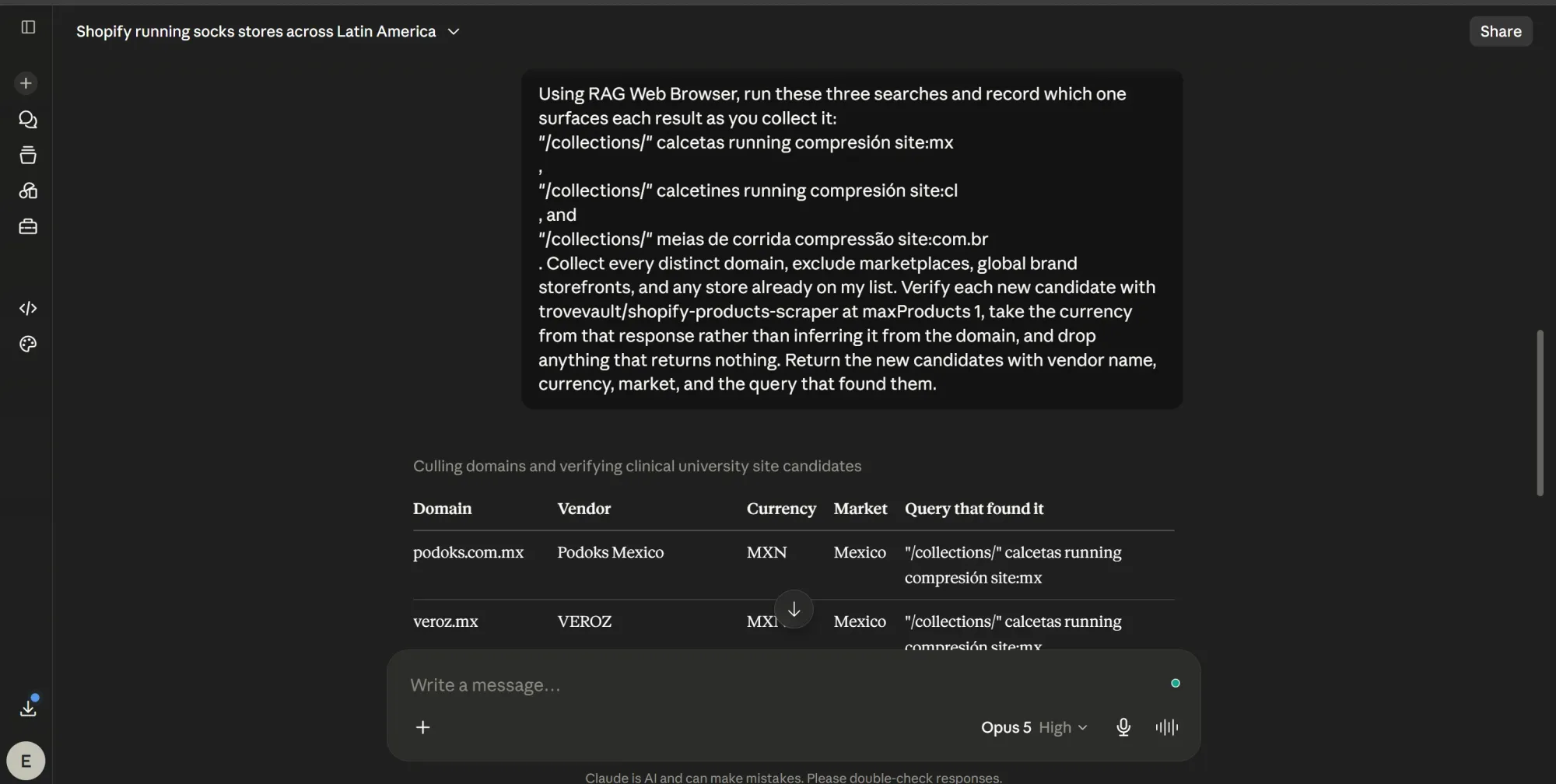Open the chats list icon

tap(28, 119)
